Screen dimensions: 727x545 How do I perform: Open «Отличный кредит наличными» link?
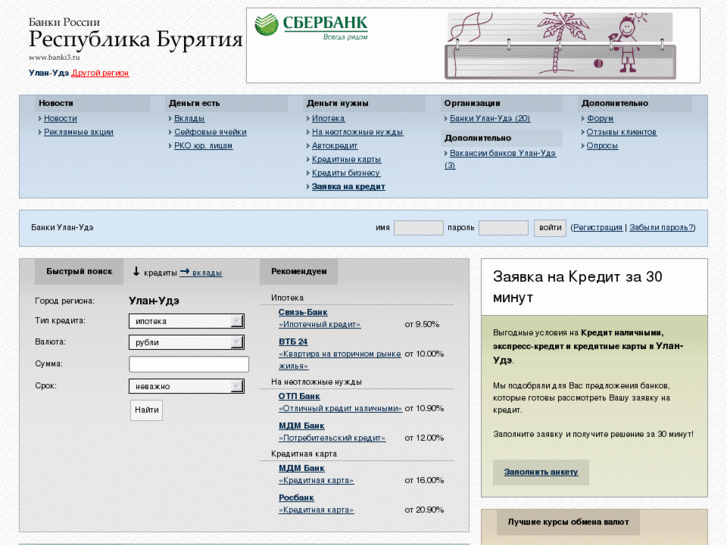340,409
